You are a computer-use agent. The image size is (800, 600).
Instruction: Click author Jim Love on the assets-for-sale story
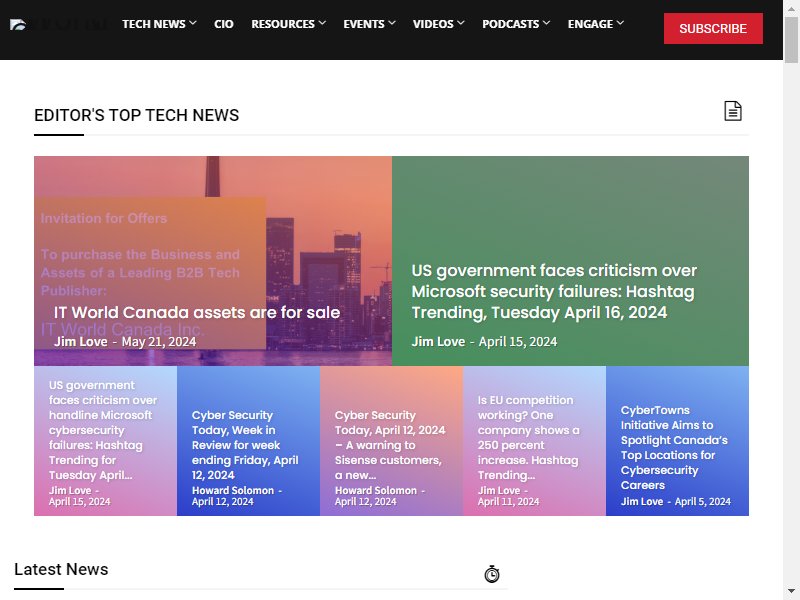click(81, 342)
